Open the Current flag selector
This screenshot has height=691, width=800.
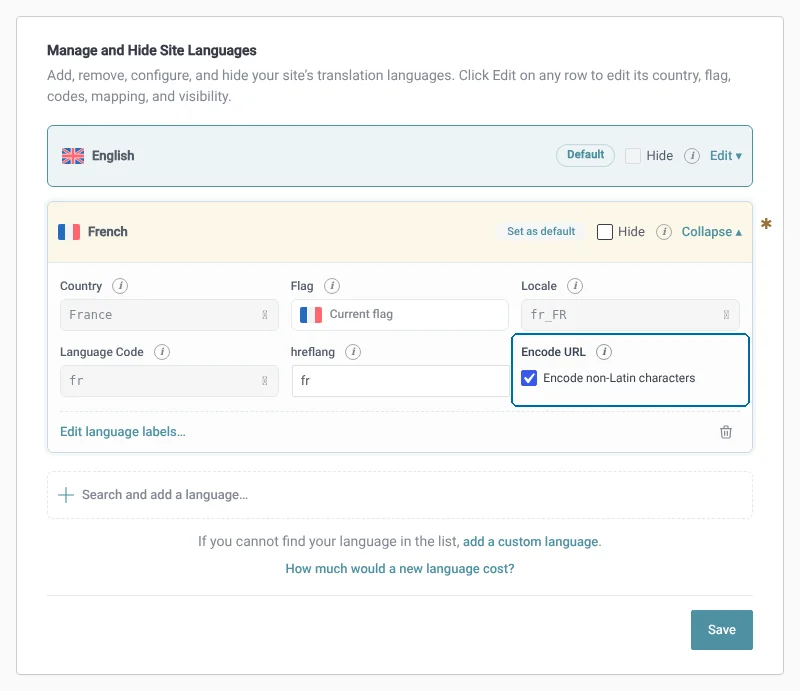click(x=399, y=315)
